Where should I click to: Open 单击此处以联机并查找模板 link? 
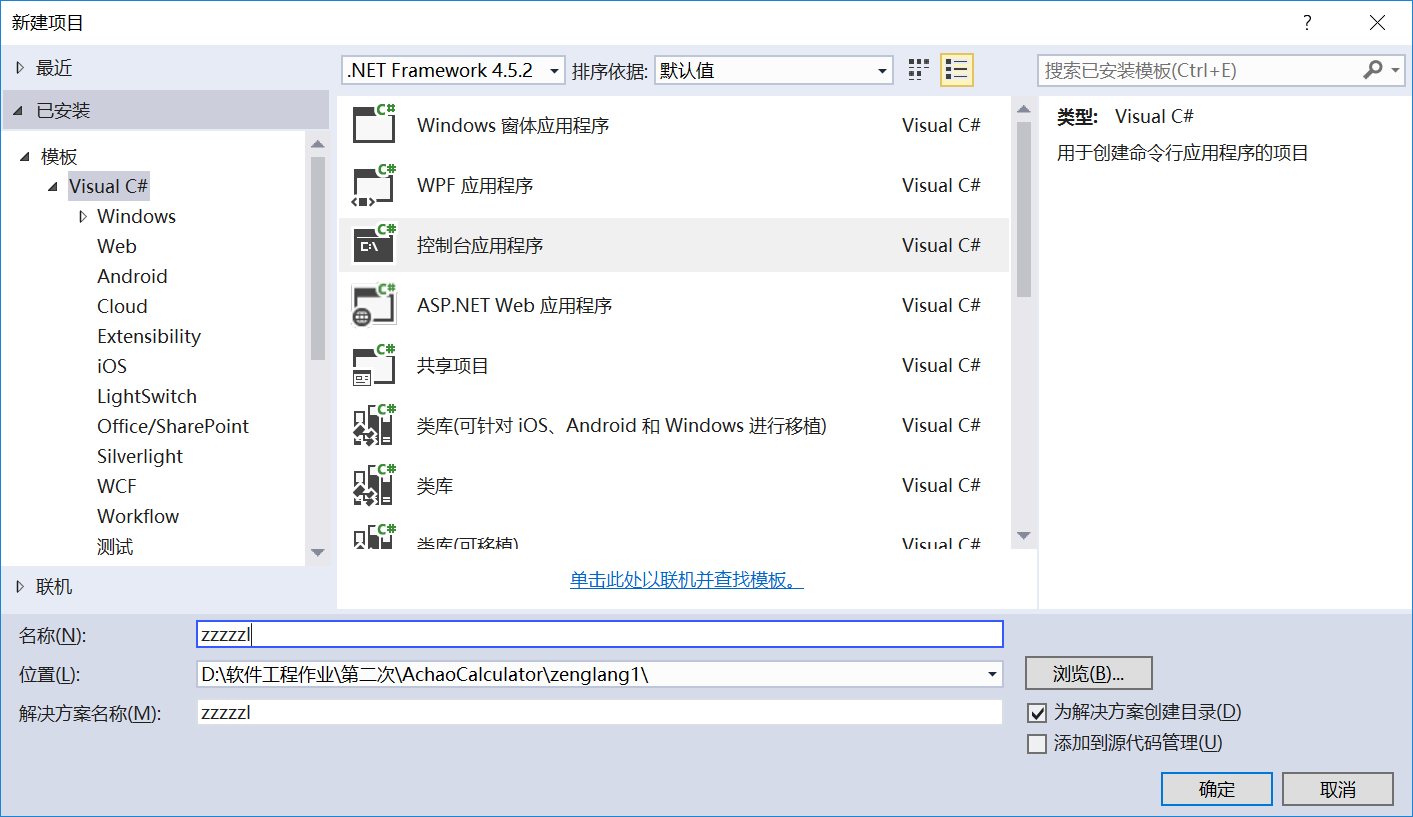pos(687,580)
